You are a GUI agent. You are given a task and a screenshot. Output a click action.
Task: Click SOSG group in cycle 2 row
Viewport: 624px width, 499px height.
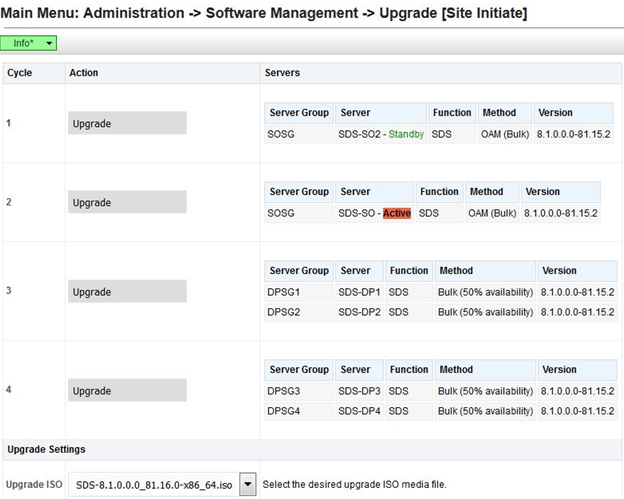tap(299, 213)
